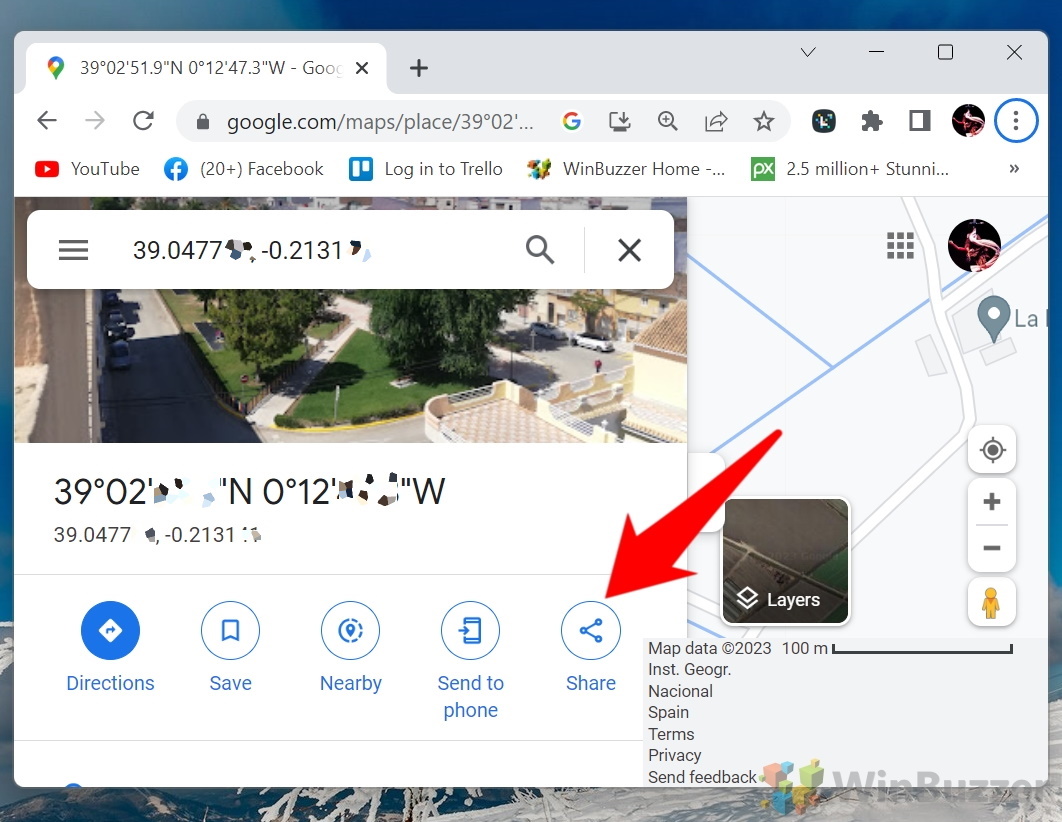Viewport: 1062px width, 822px height.
Task: Install the app from the address bar
Action: click(x=620, y=121)
